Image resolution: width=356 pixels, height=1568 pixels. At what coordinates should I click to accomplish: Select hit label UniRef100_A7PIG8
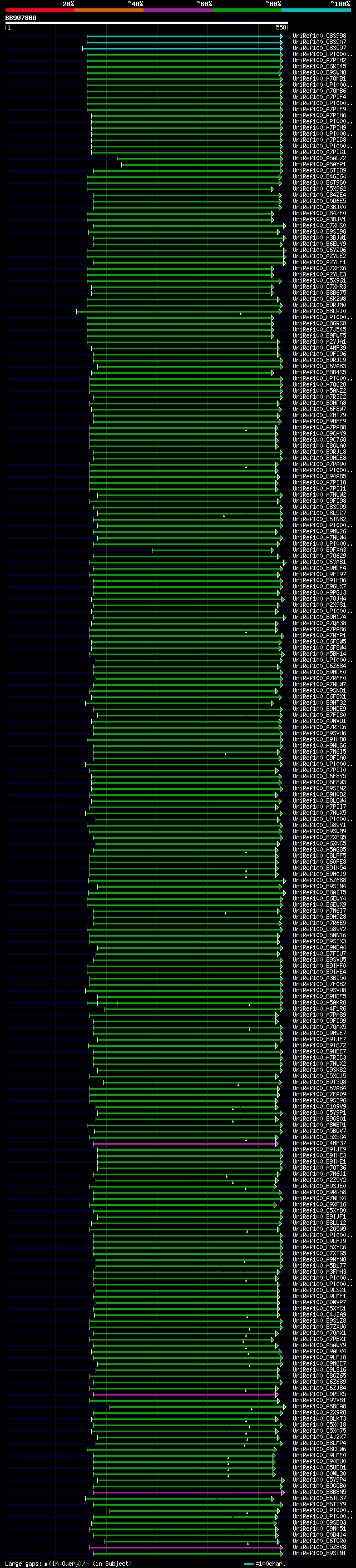click(319, 140)
